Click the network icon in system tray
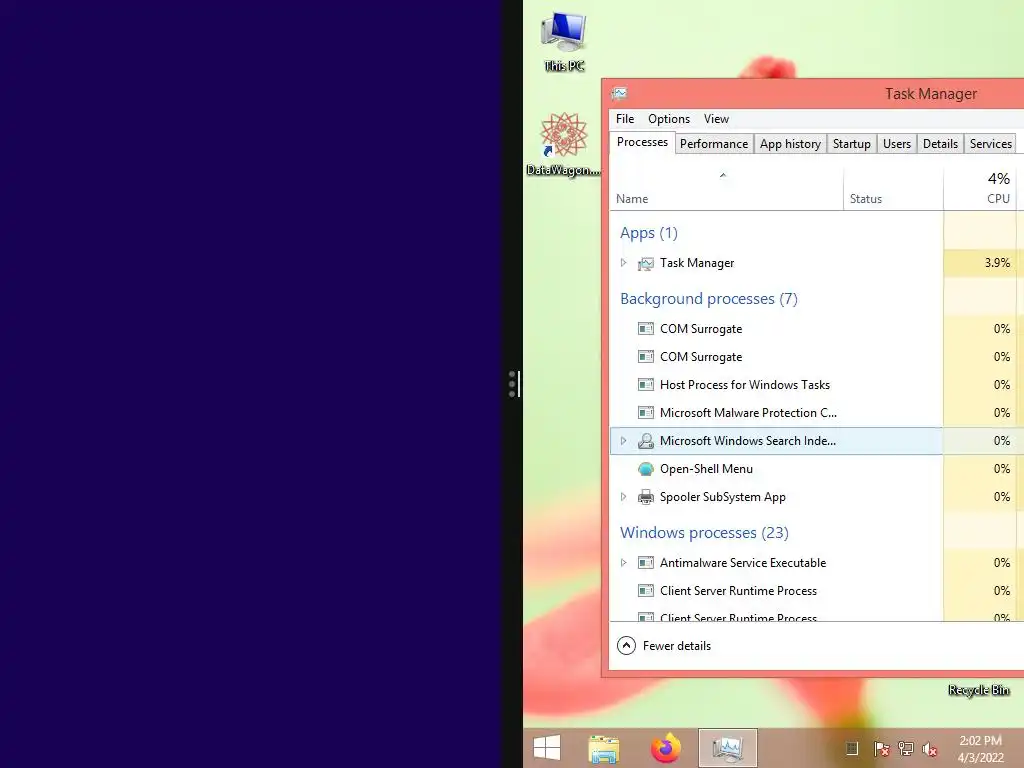This screenshot has height=768, width=1024. (905, 748)
